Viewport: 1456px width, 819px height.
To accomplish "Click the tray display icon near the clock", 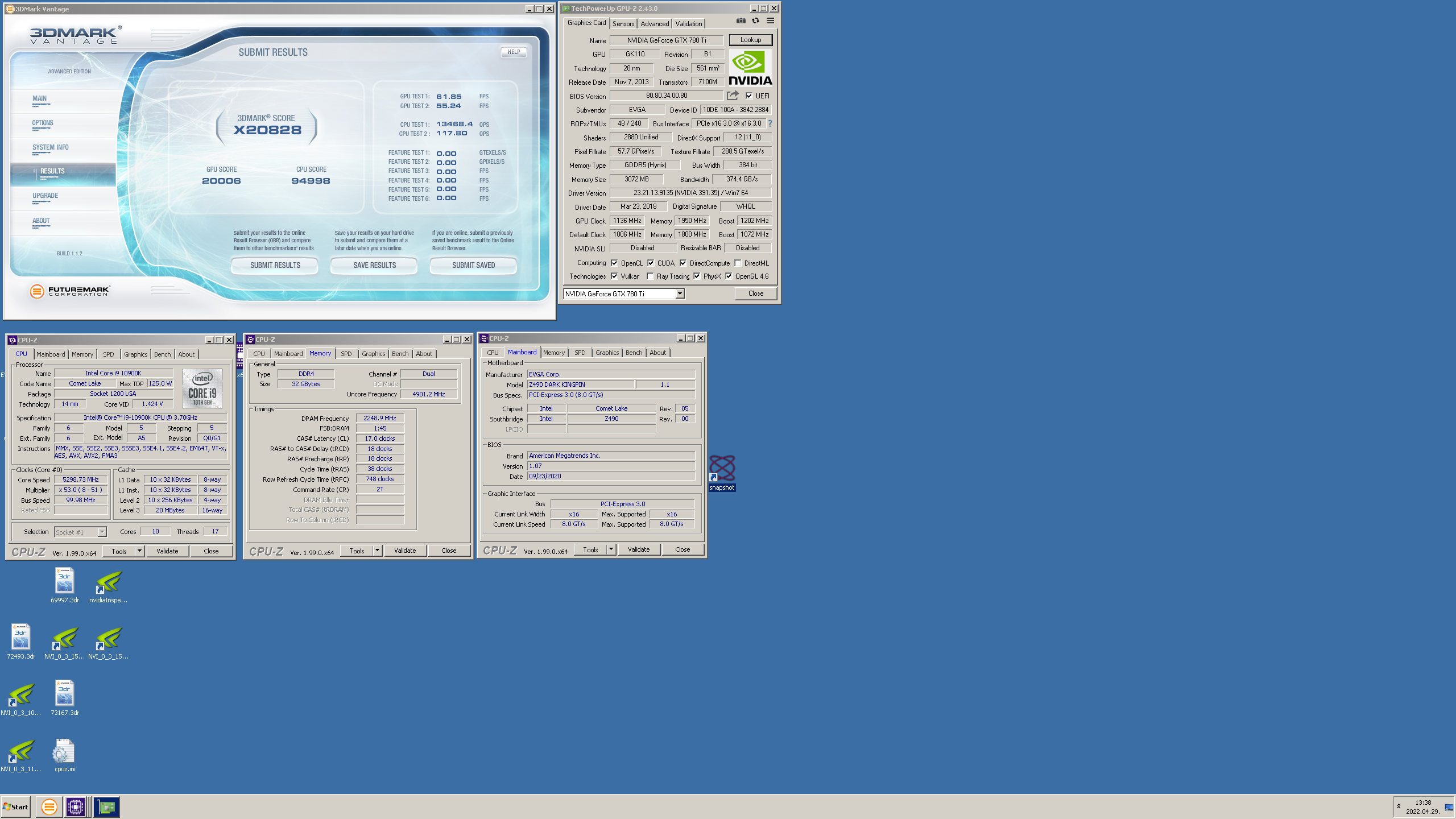I will tap(1449, 807).
